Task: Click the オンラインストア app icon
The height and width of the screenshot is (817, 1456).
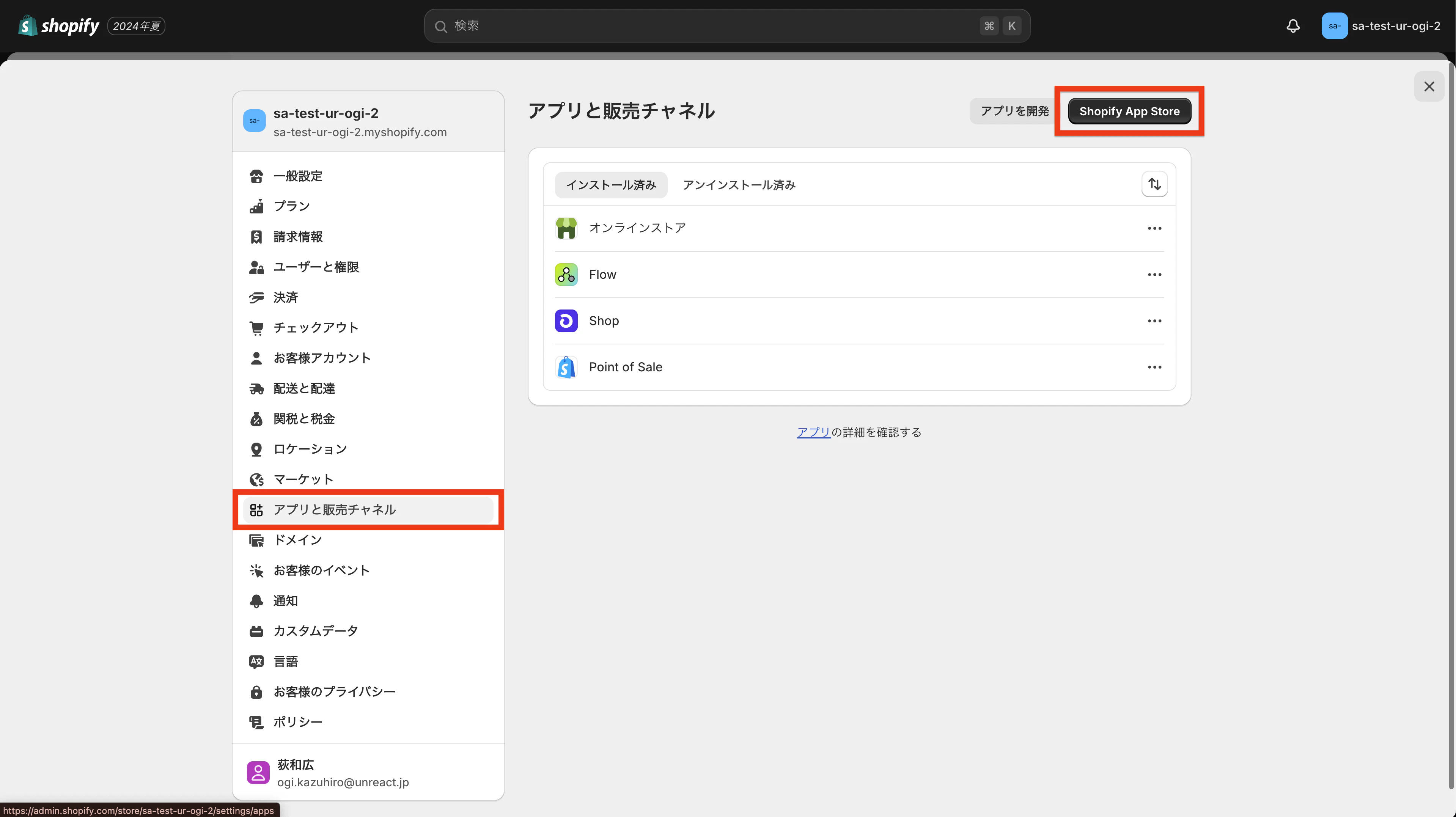Action: pos(566,228)
